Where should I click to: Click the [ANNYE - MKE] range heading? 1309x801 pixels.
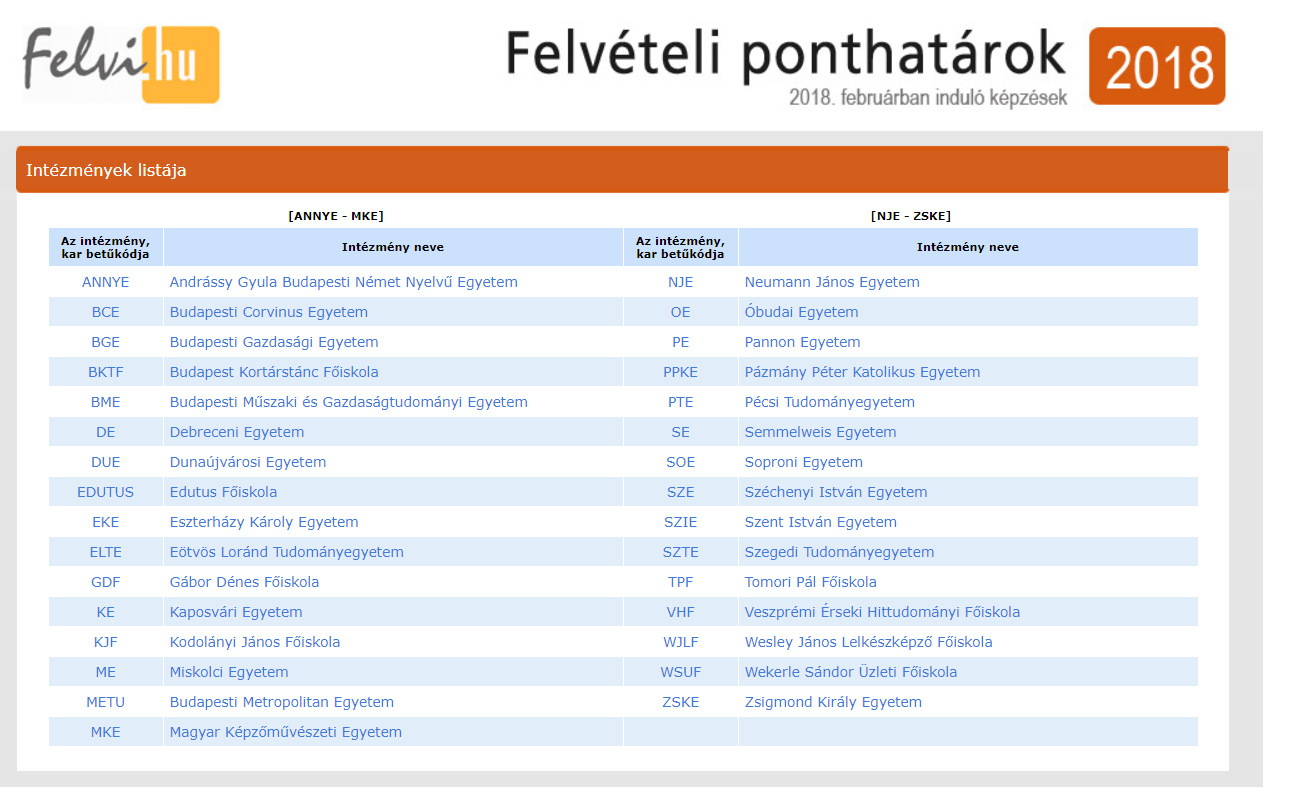pos(336,216)
